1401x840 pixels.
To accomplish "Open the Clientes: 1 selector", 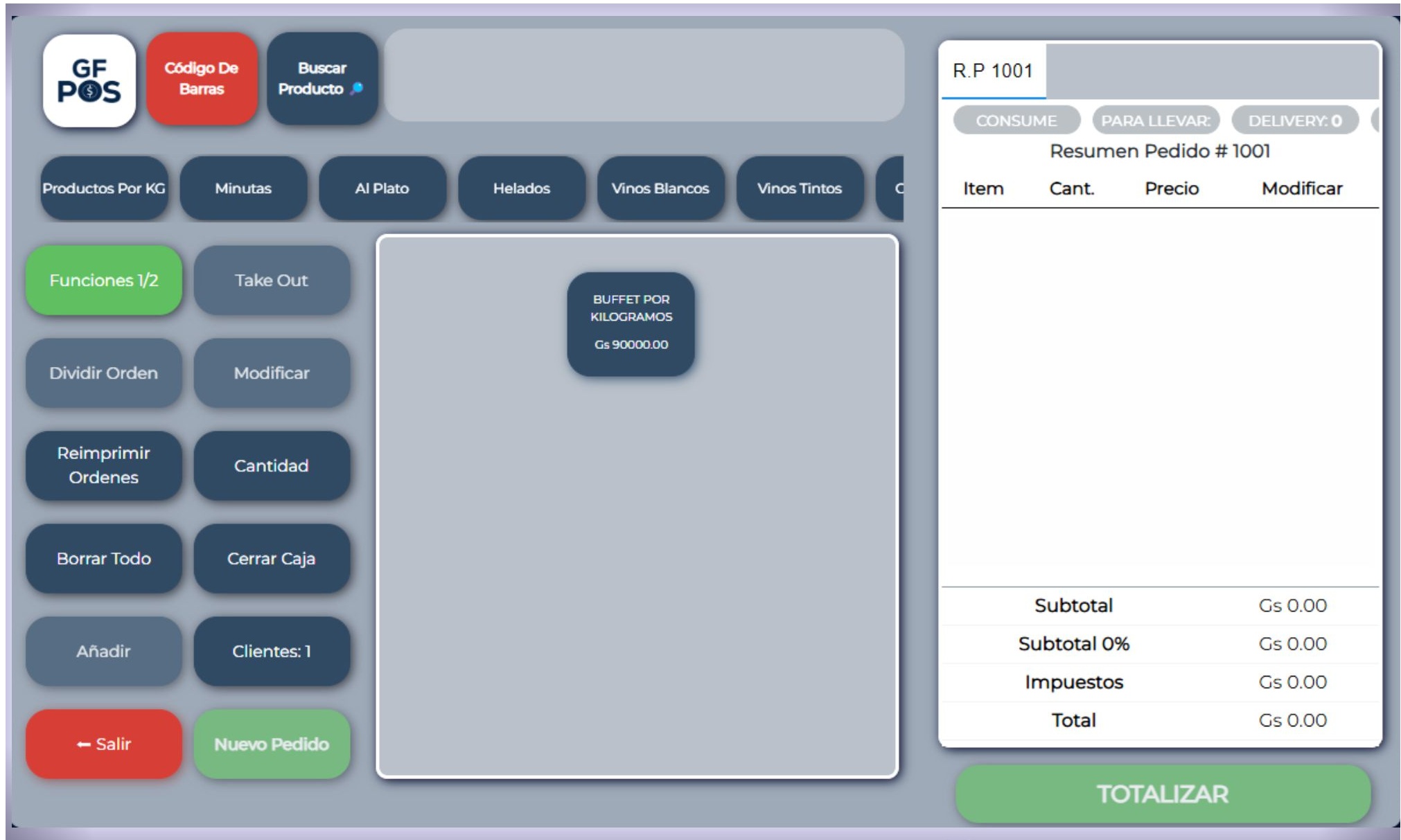I will [272, 651].
